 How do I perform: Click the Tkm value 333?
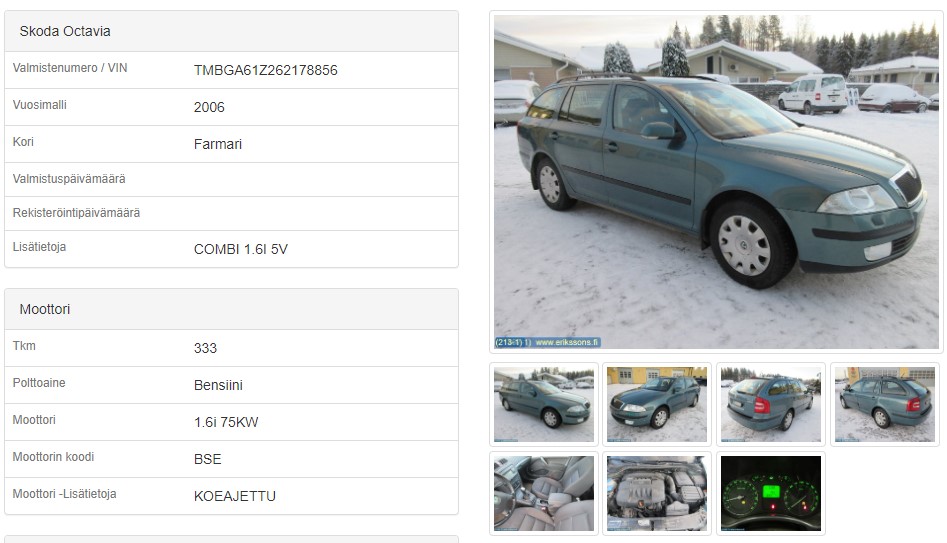[x=205, y=349]
